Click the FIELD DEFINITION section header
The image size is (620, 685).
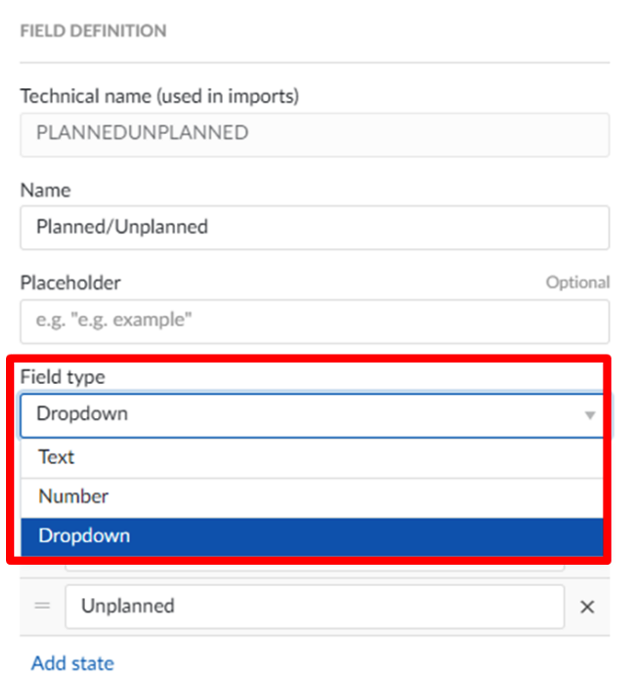[93, 31]
